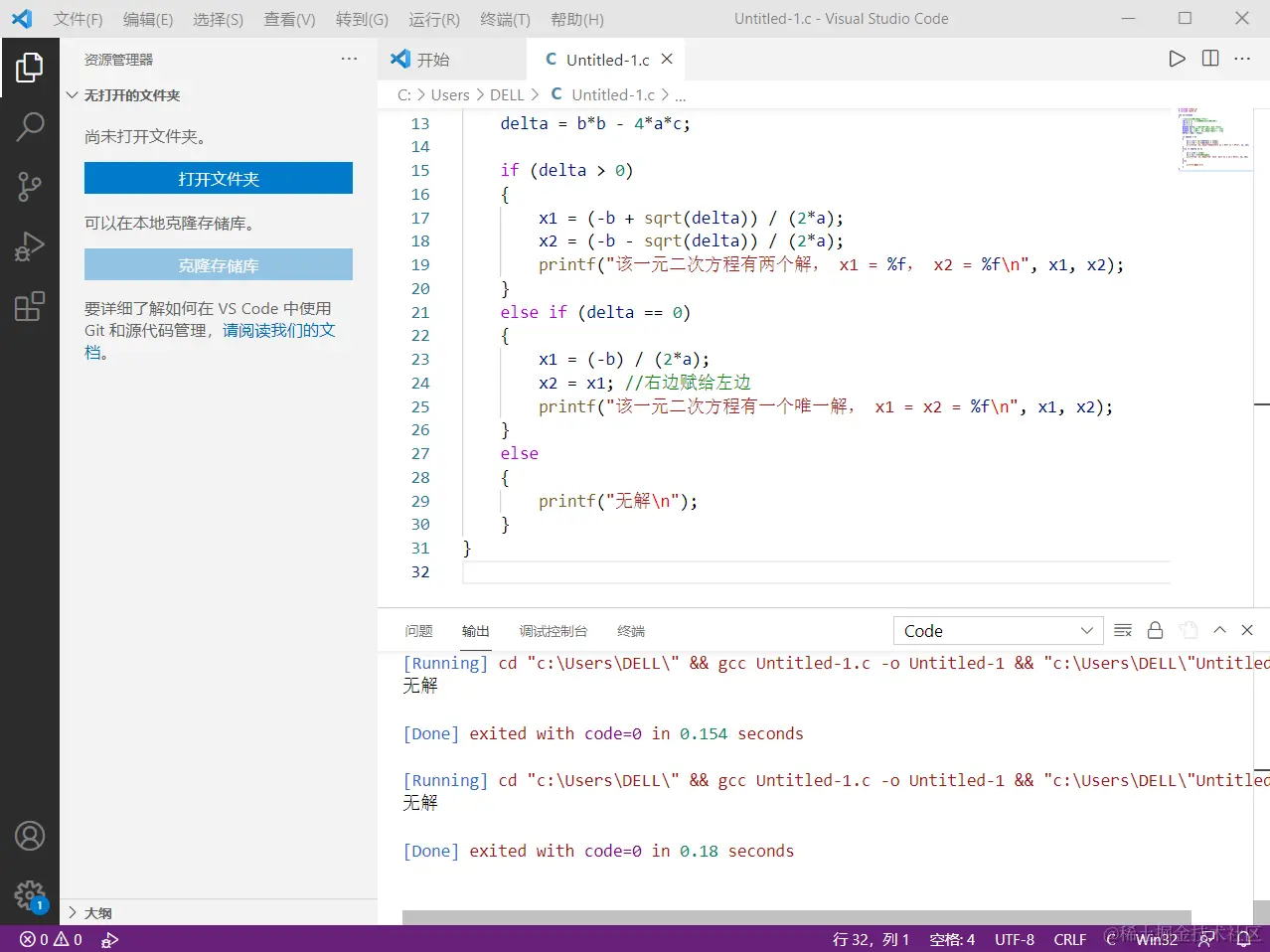Clear the output panel
The image size is (1270, 952).
point(1123,630)
